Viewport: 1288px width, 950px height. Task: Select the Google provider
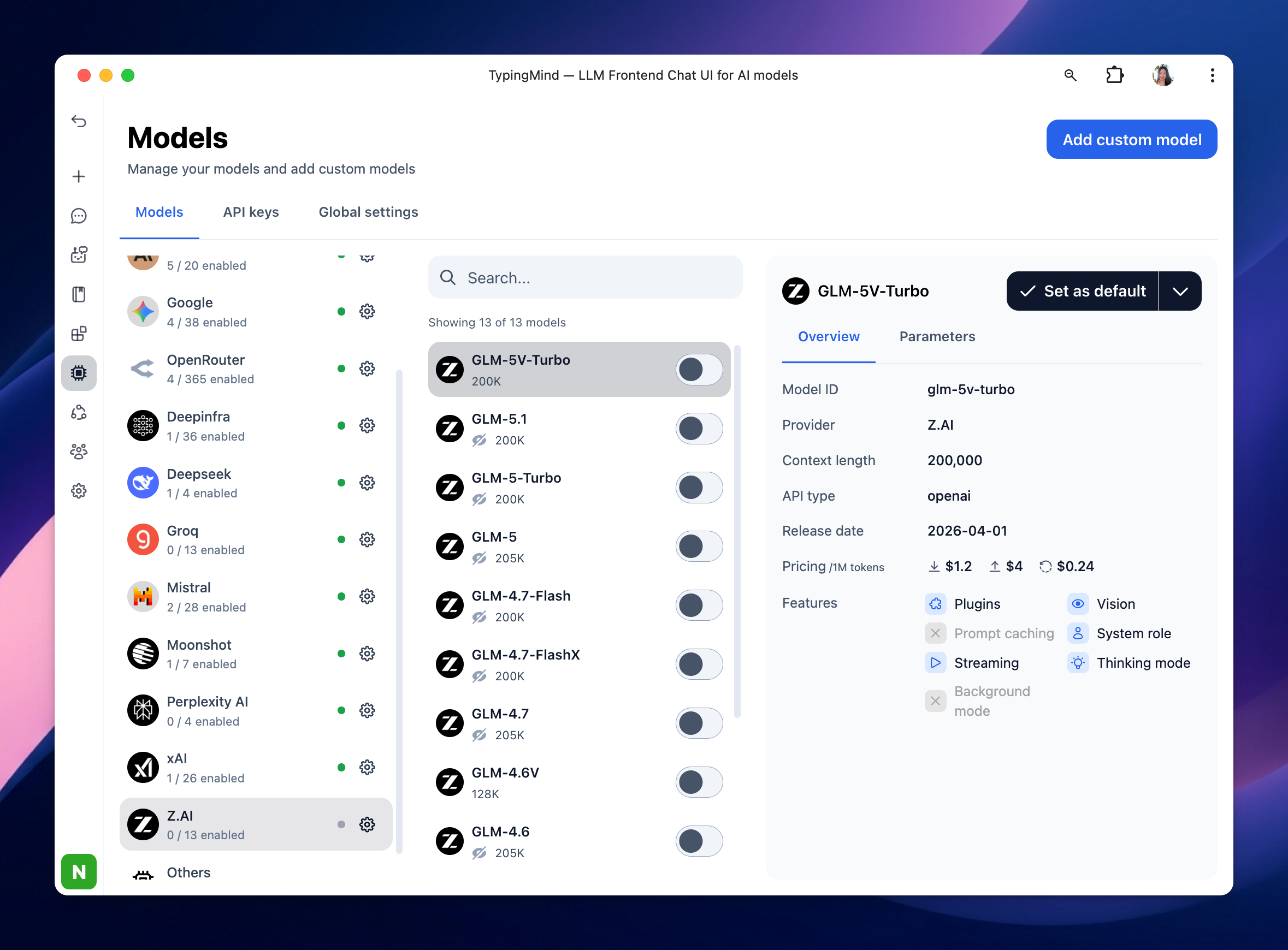click(x=256, y=312)
